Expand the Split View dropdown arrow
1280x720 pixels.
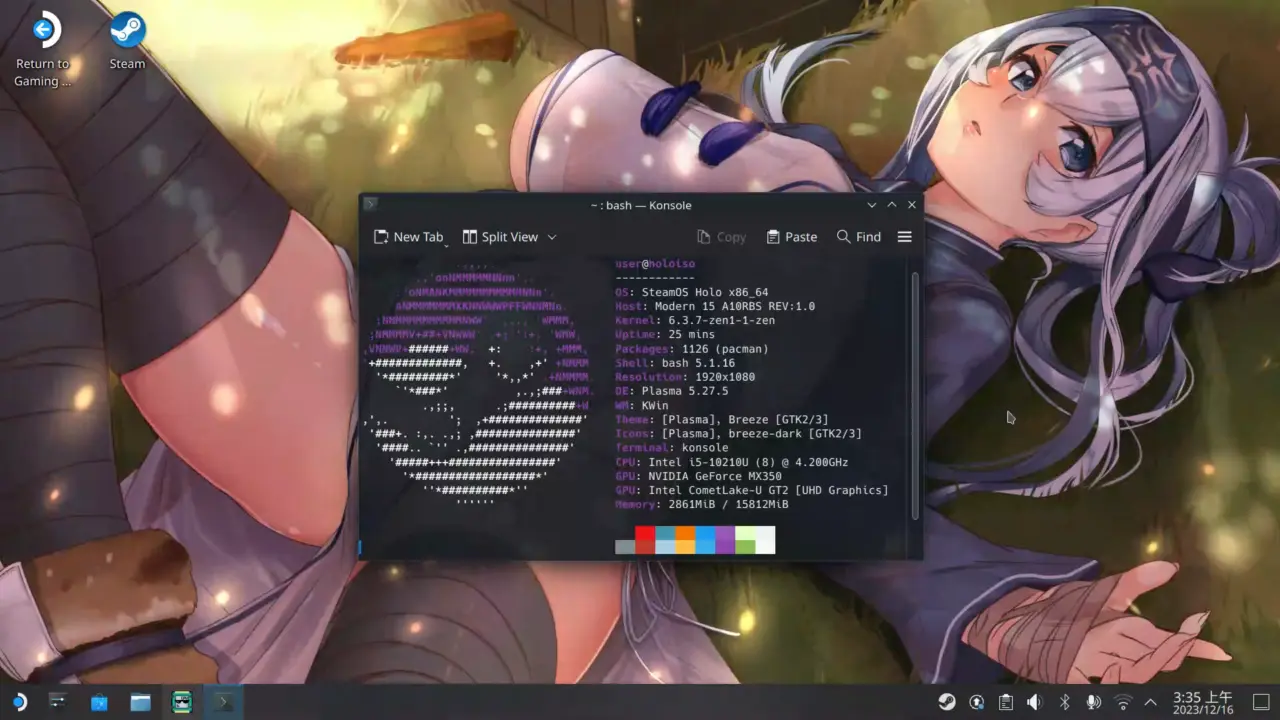point(552,237)
